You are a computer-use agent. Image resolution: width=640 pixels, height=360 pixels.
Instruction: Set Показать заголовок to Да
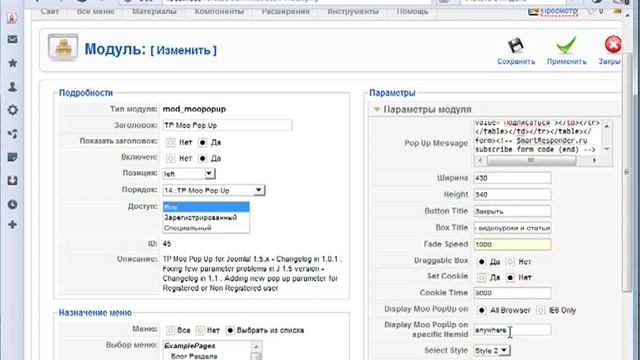(x=202, y=142)
